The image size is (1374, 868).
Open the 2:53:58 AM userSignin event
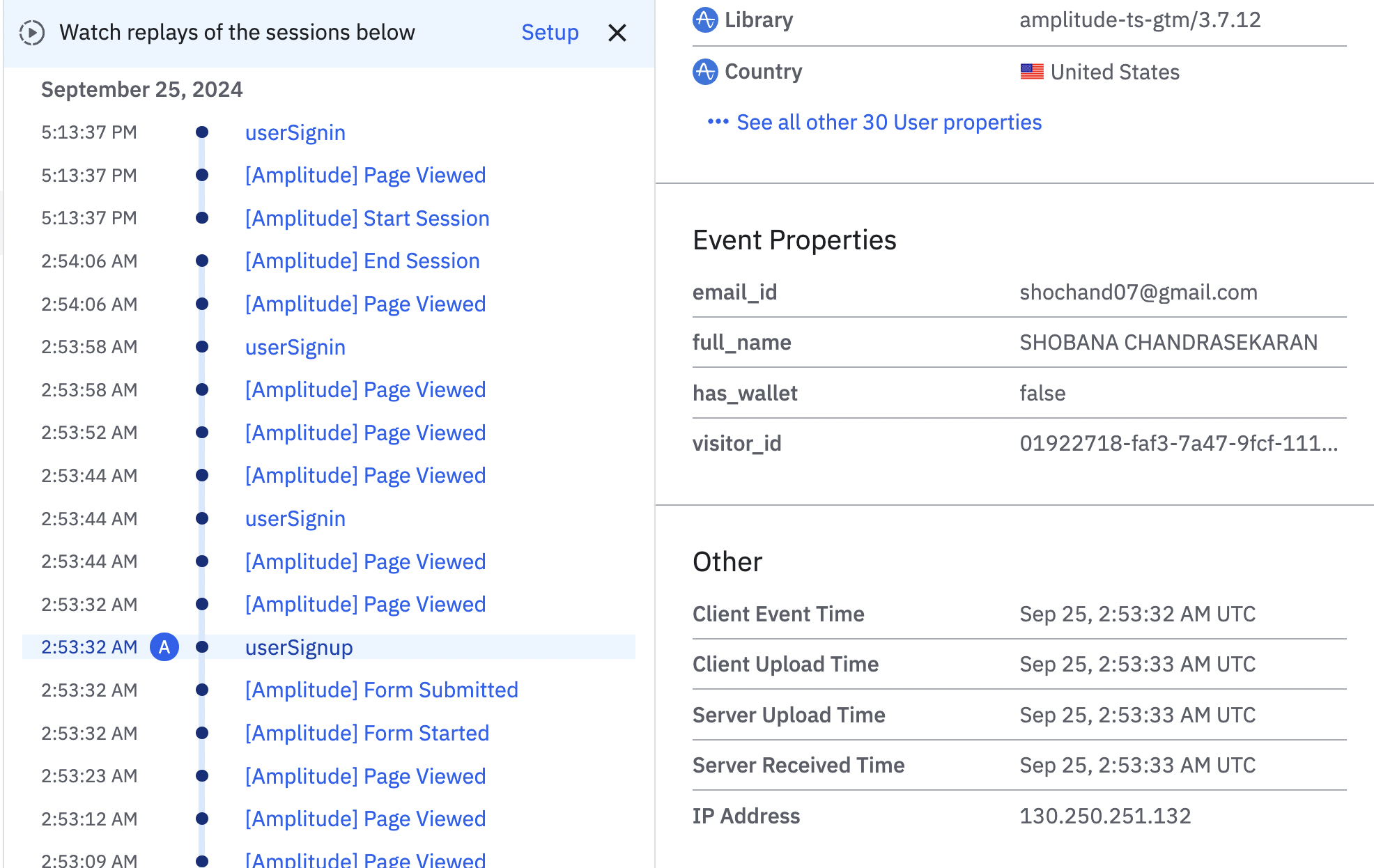[295, 348]
